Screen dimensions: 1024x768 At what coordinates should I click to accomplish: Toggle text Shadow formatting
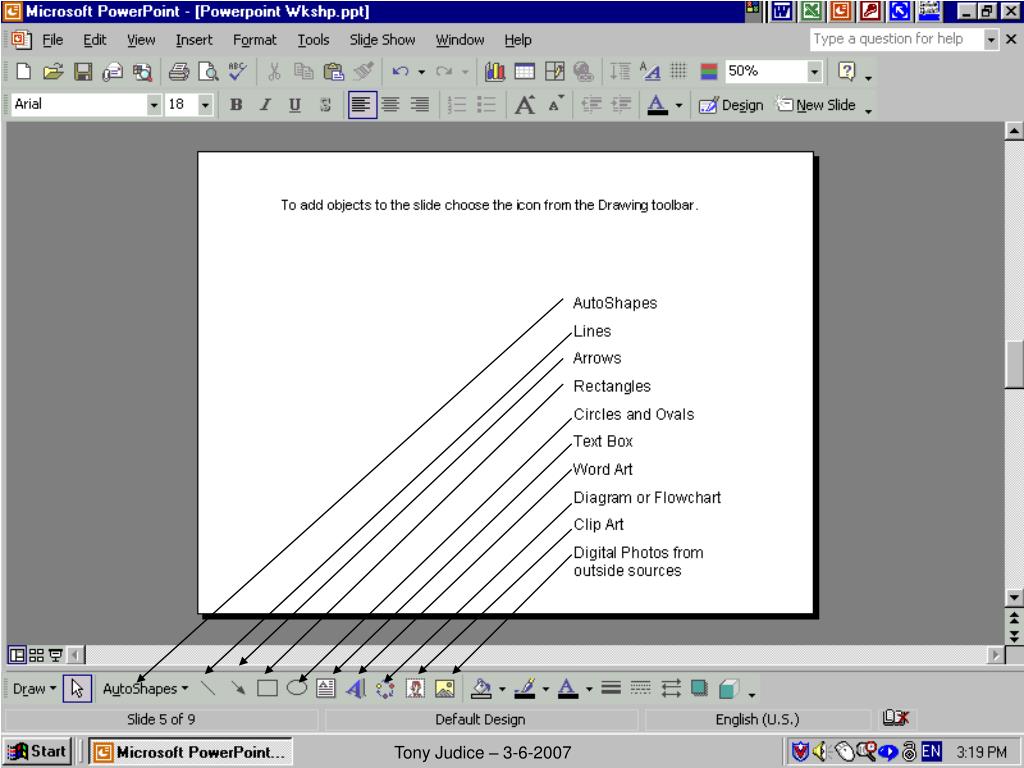325,104
